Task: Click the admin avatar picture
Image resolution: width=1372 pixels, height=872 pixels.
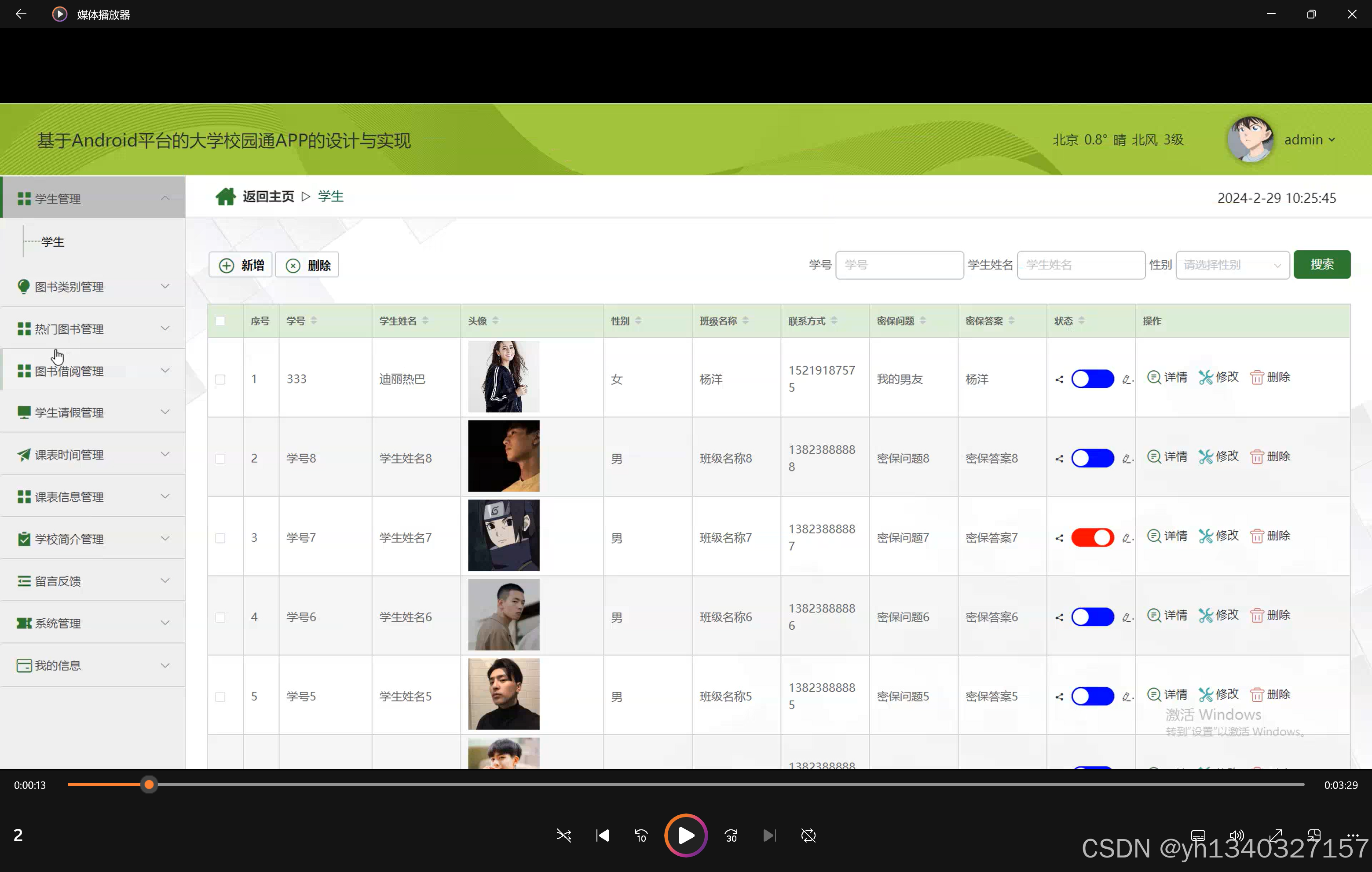Action: (1250, 139)
